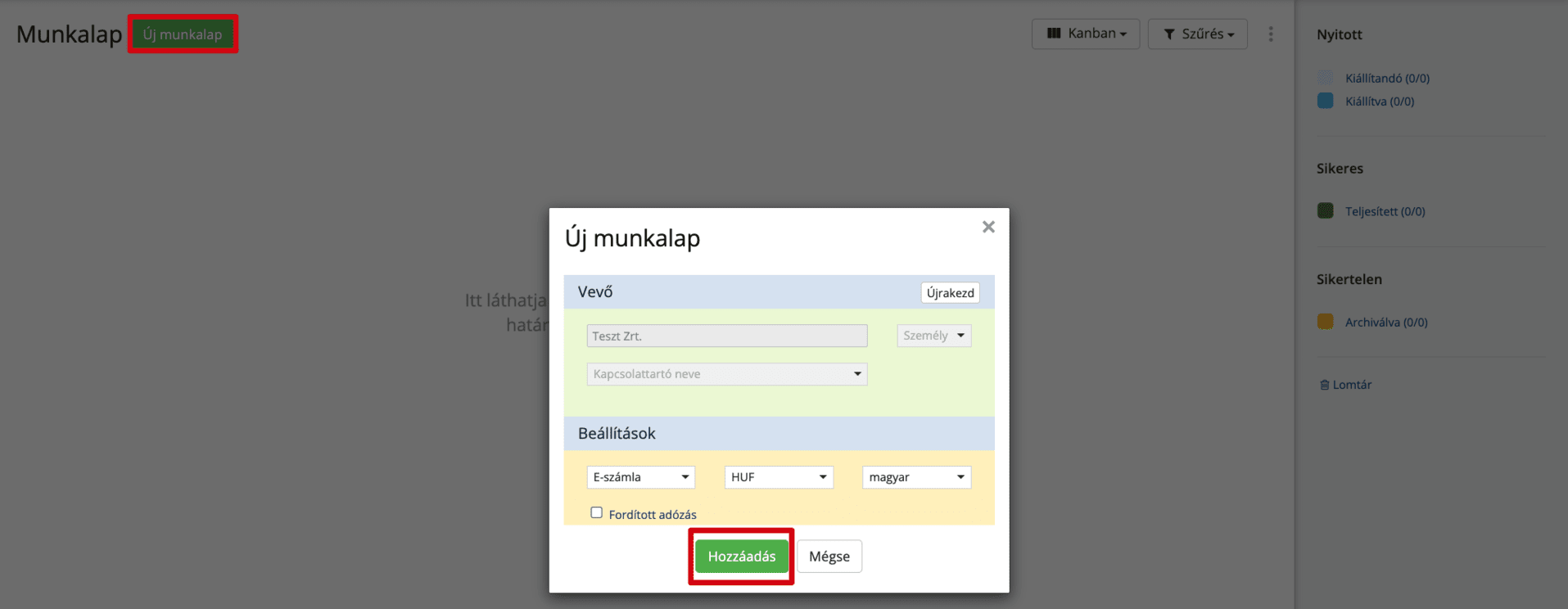Click the Nyitott group heading
The image size is (1568, 609).
coord(1340,34)
